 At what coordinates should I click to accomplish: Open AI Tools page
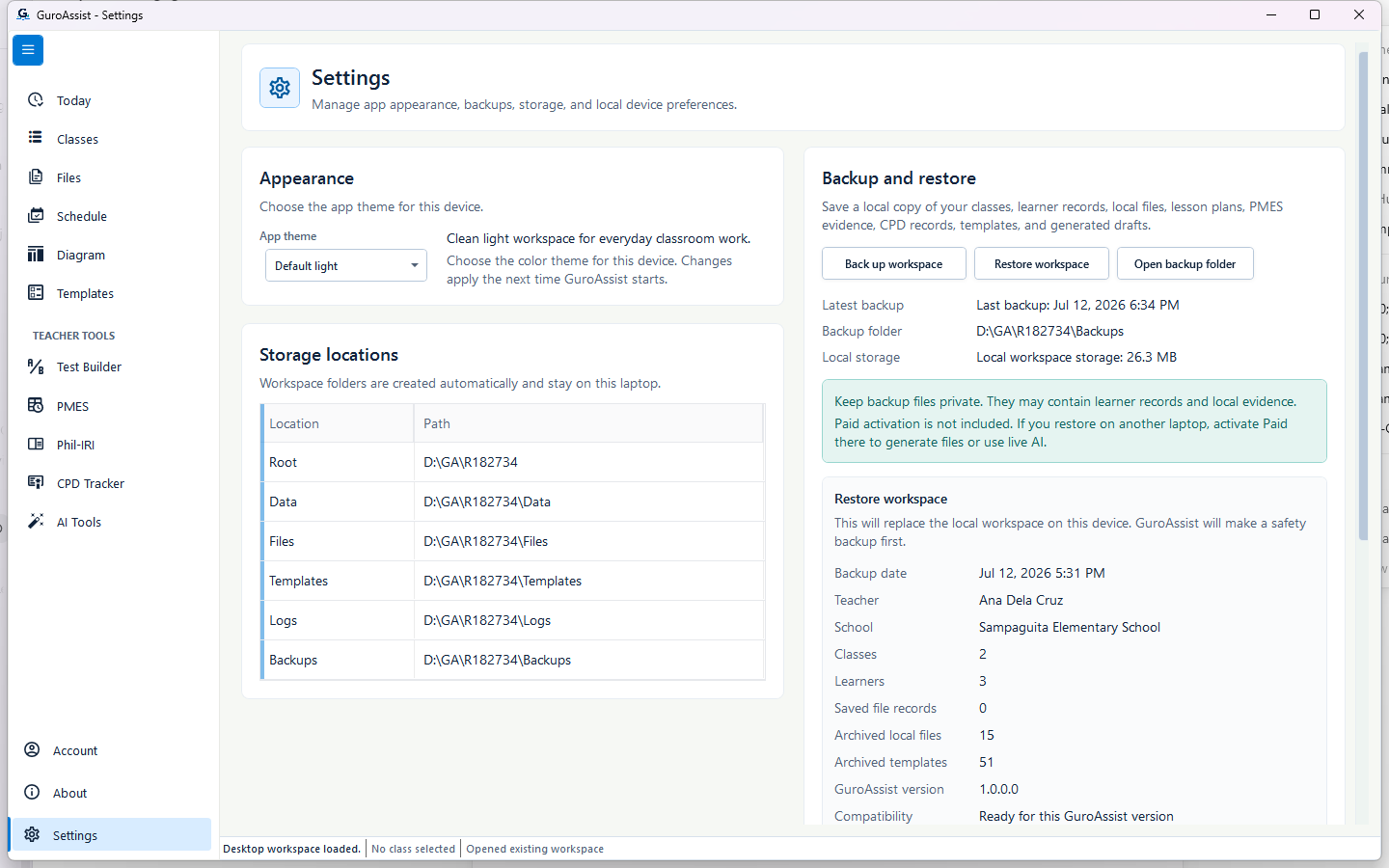(110, 522)
